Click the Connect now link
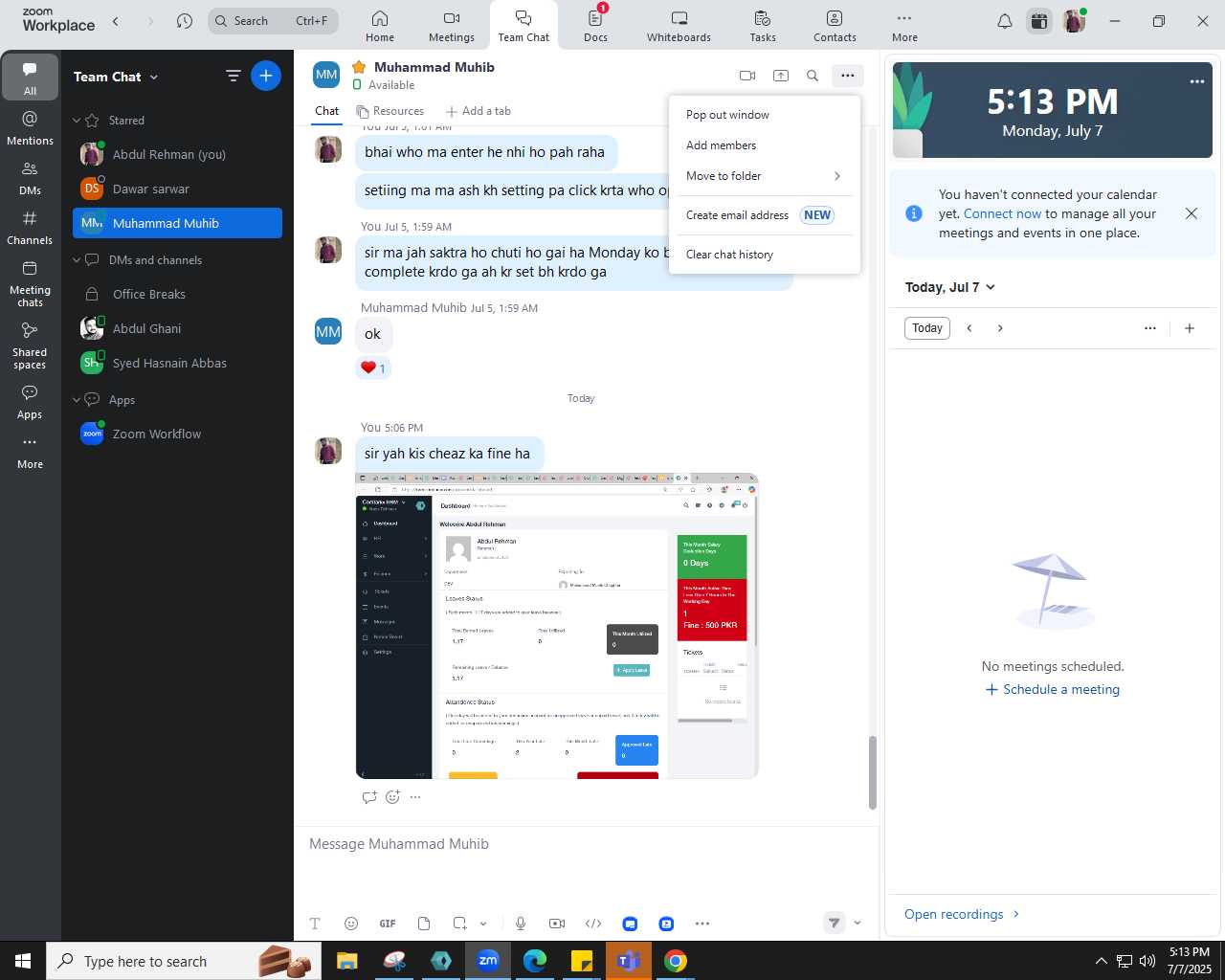The image size is (1225, 980). [1002, 213]
